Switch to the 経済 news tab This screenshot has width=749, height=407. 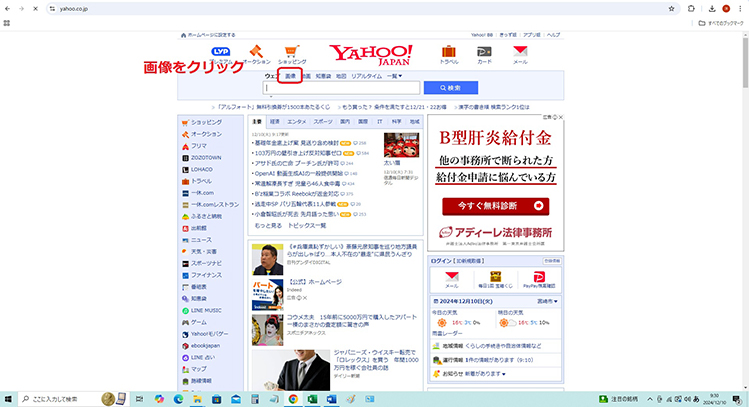(275, 122)
